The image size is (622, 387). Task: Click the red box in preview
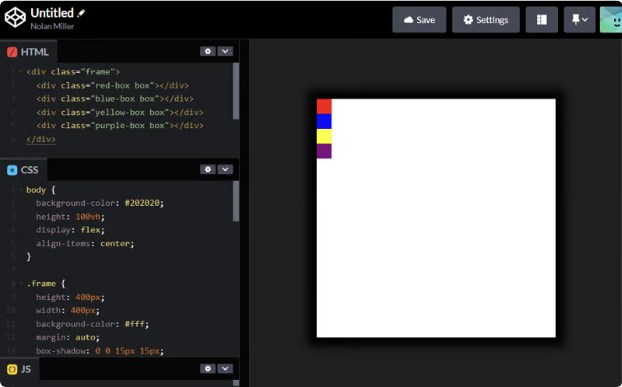pos(324,106)
